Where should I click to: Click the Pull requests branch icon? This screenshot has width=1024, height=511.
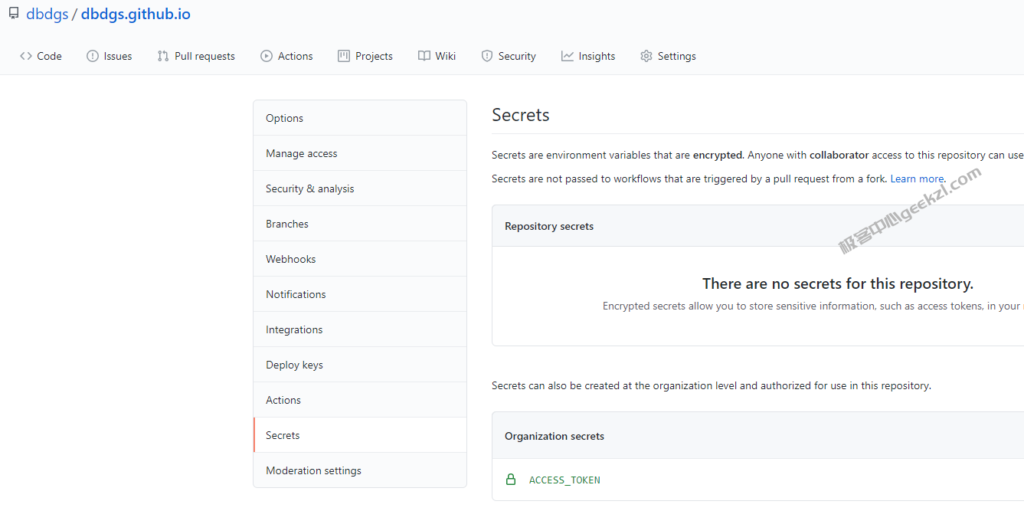tap(163, 56)
